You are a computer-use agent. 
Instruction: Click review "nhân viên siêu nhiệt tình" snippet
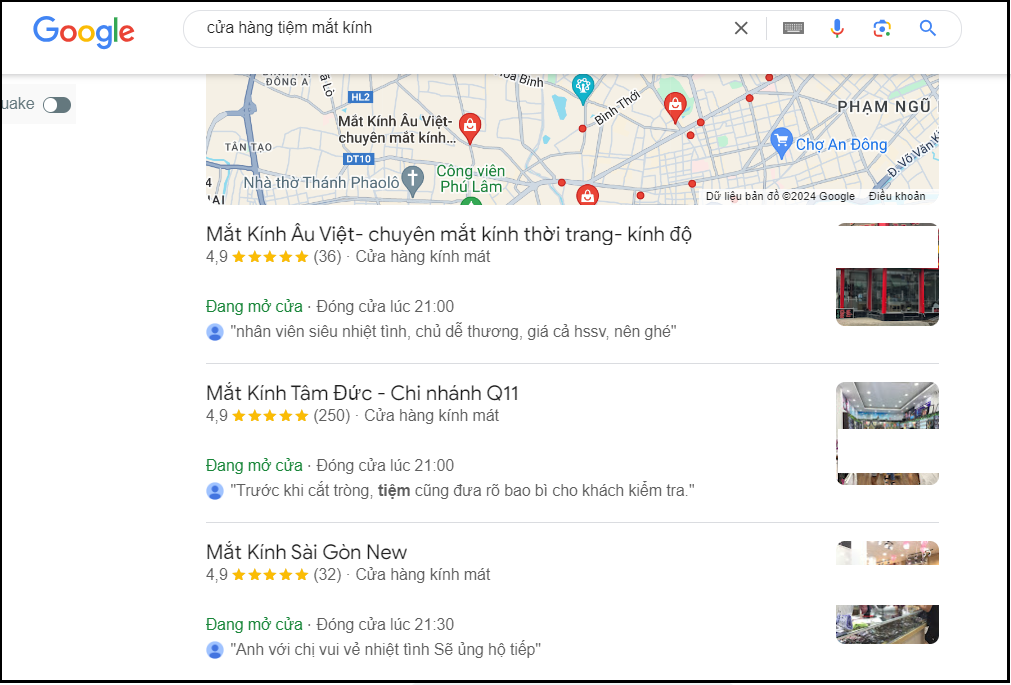pos(453,332)
